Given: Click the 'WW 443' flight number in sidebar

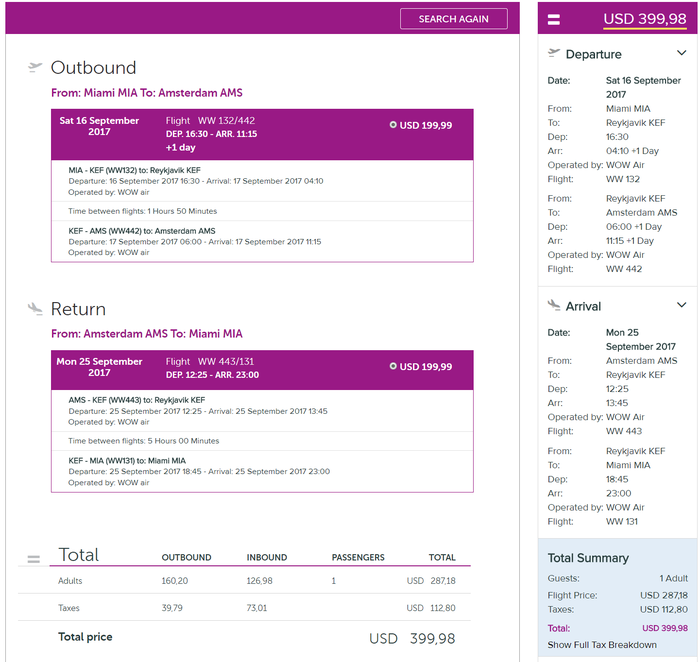Looking at the screenshot, I should point(624,432).
